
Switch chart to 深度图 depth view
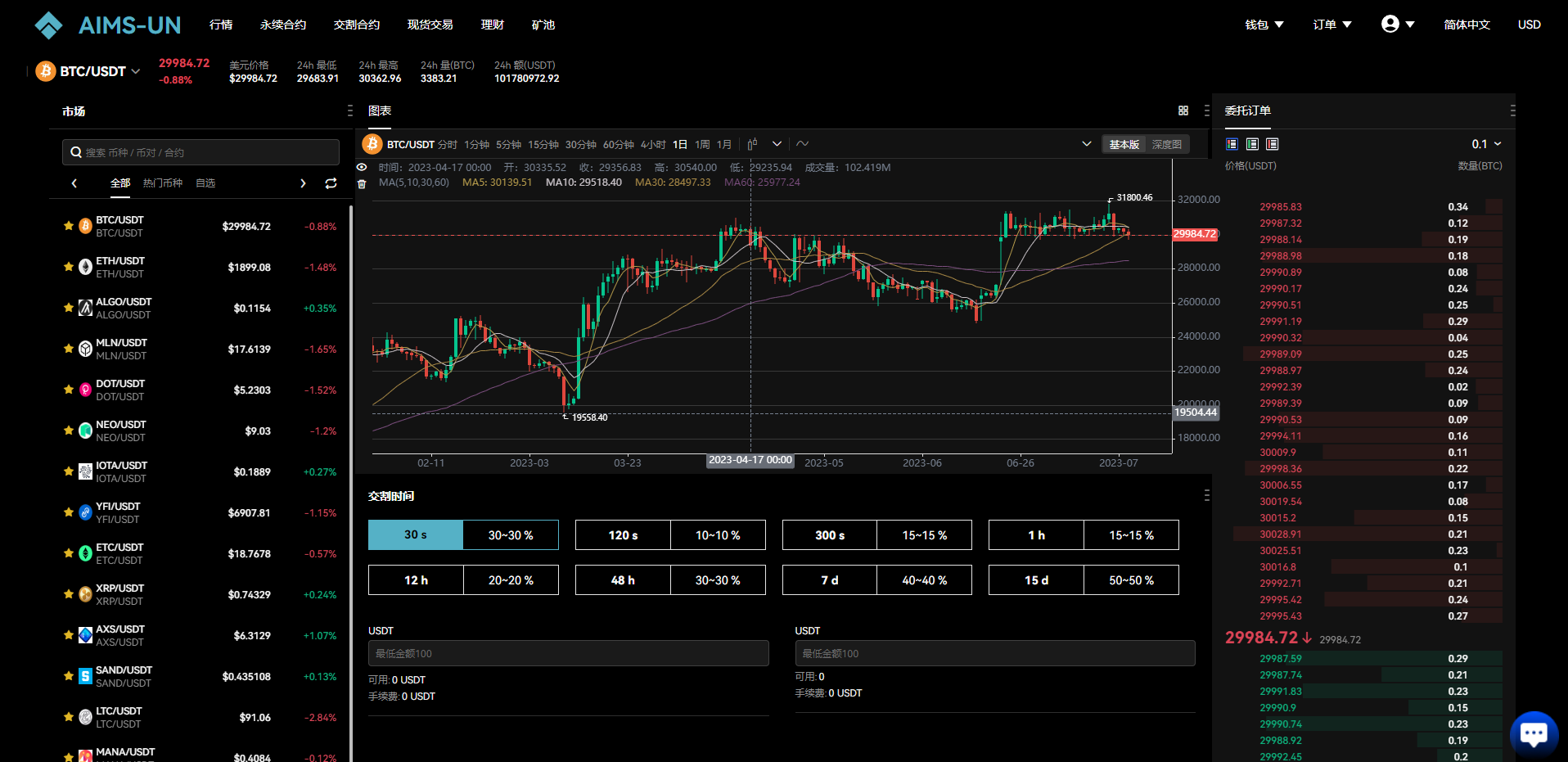(1166, 144)
